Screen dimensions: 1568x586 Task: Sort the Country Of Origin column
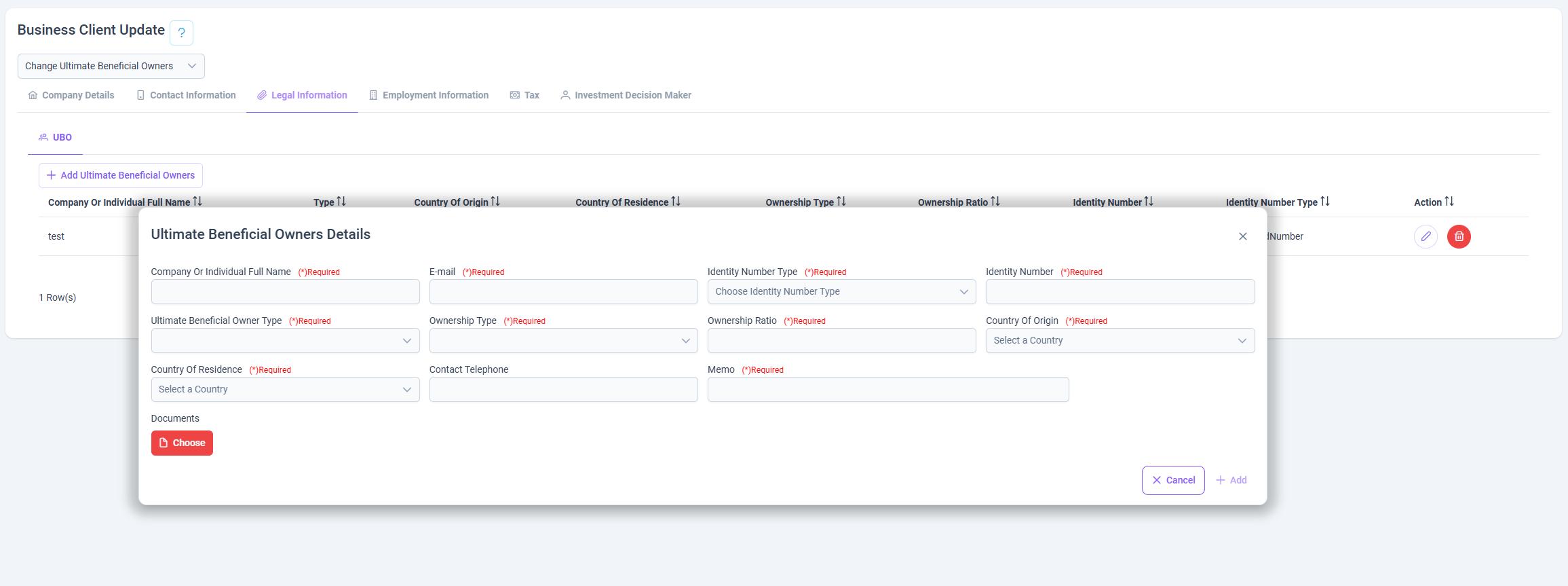tap(495, 202)
